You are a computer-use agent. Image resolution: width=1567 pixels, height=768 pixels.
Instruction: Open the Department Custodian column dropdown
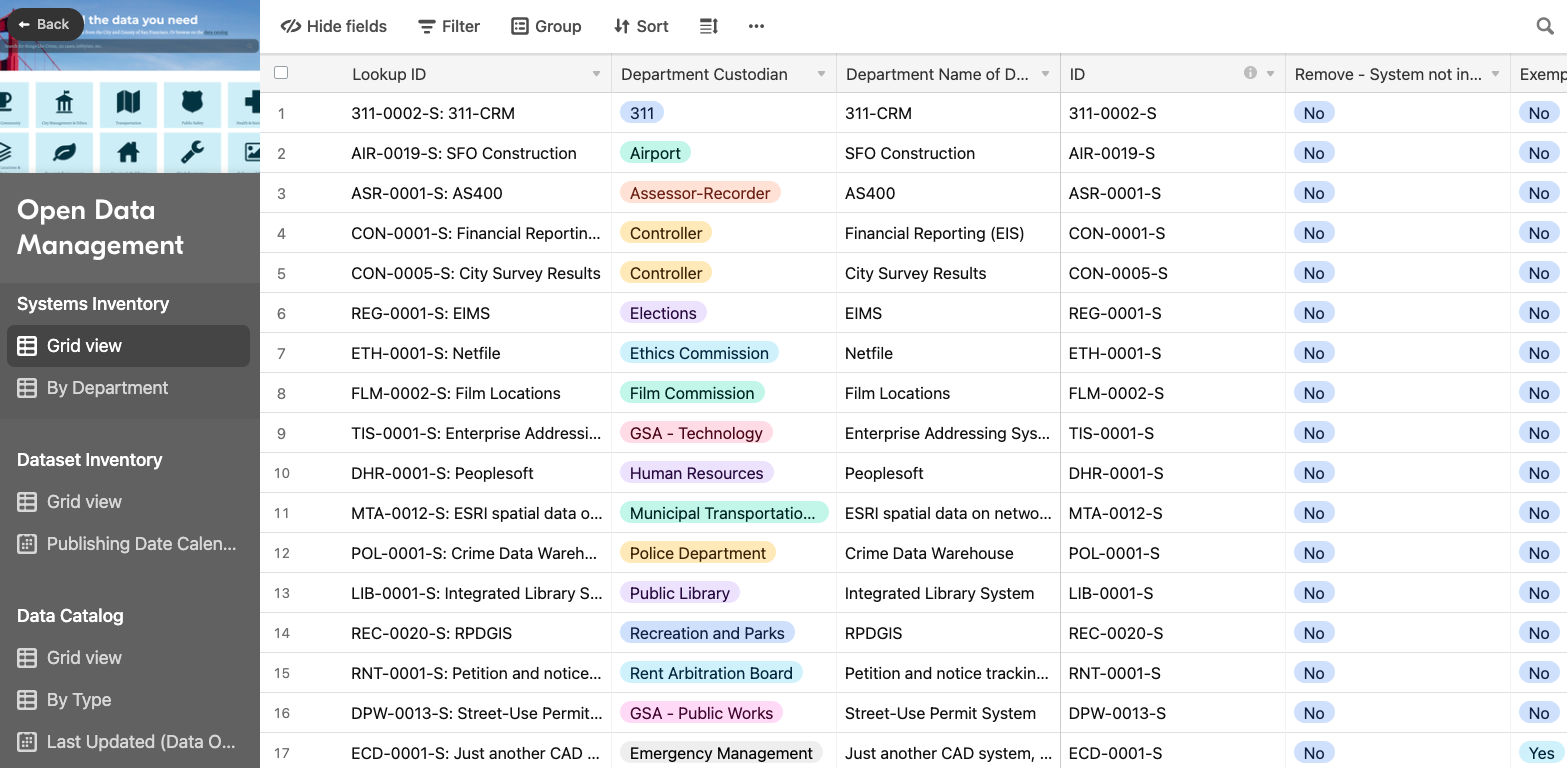tap(820, 74)
